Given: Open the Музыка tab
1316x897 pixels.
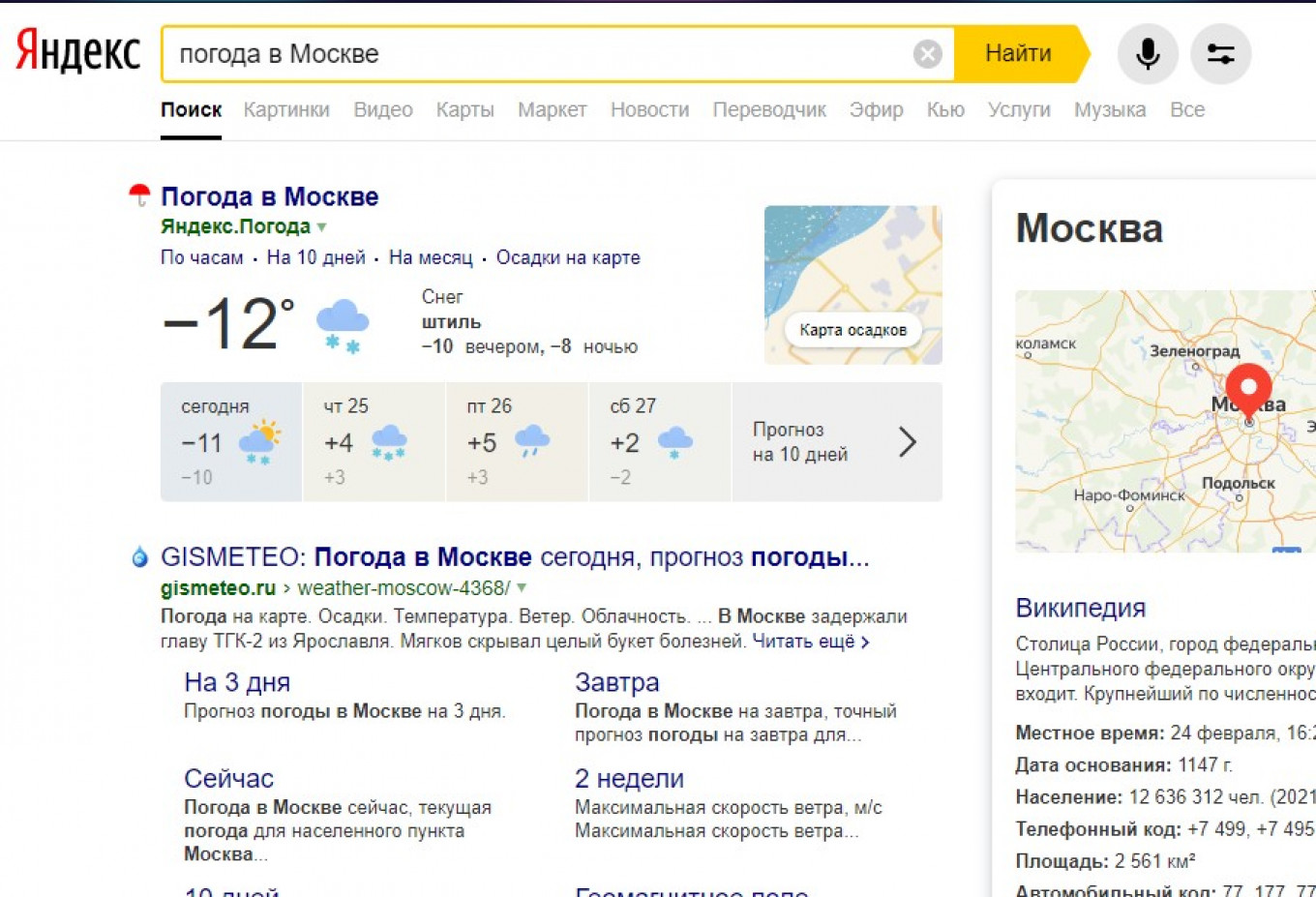Looking at the screenshot, I should click(x=1110, y=110).
